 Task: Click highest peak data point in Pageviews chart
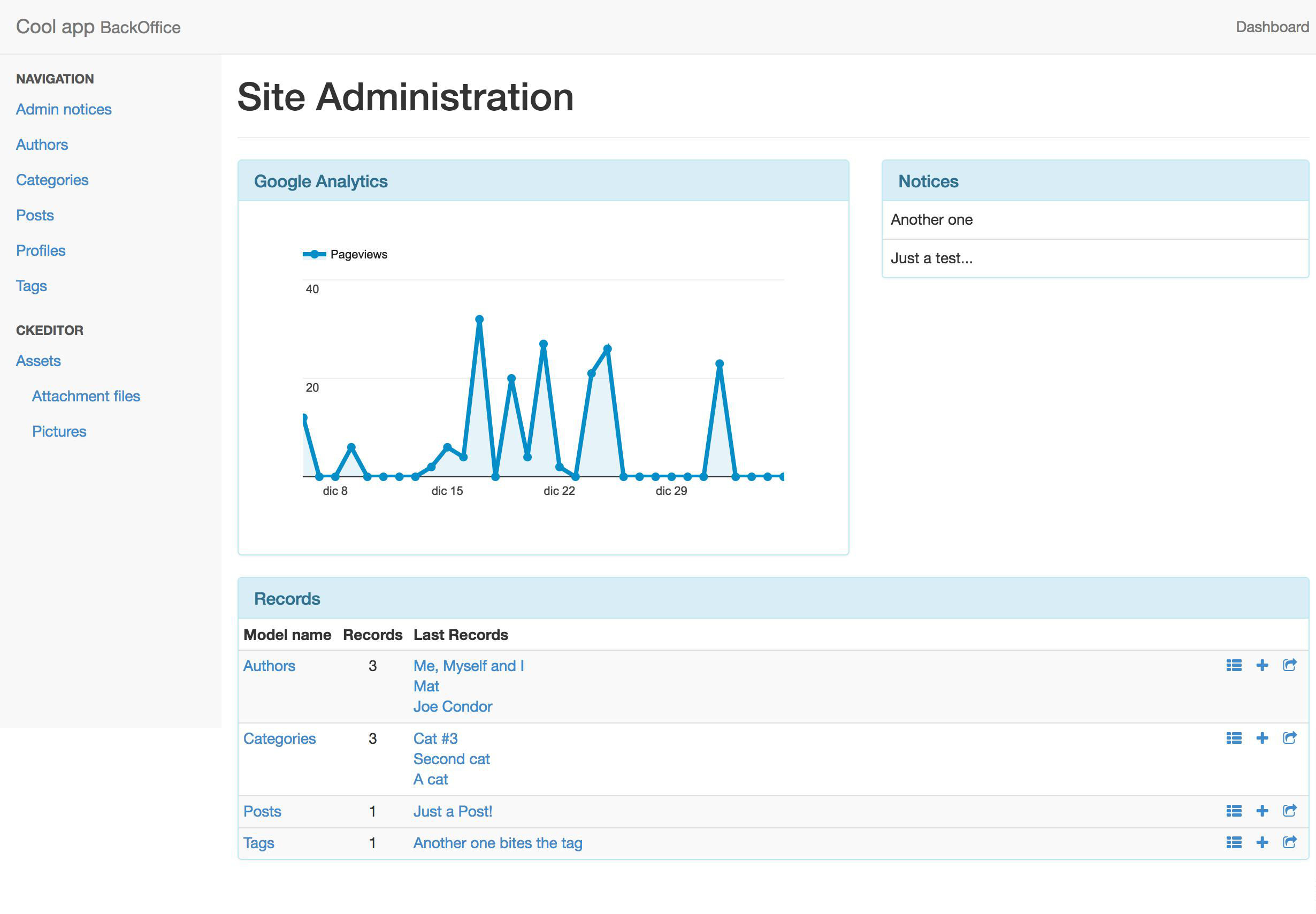pos(479,319)
